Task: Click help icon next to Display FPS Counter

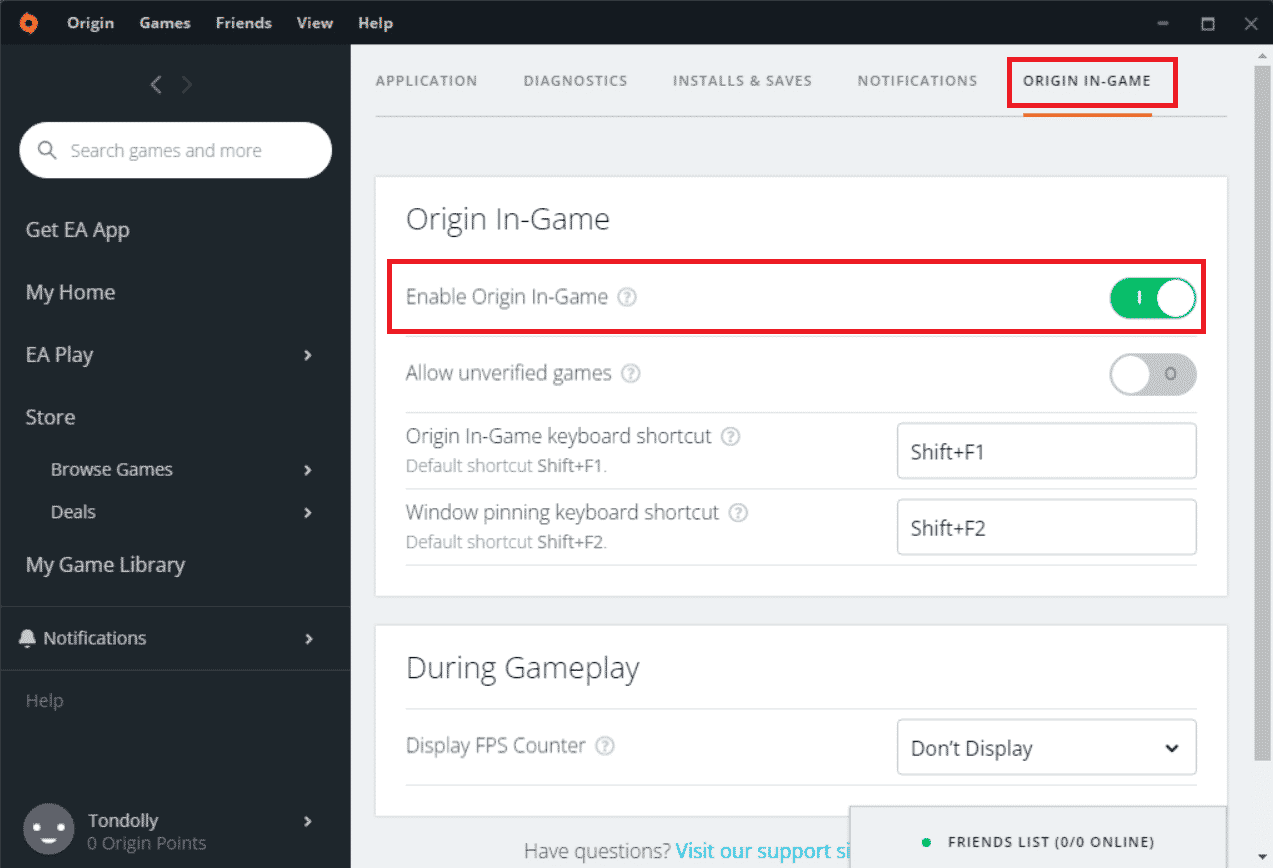Action: 605,746
